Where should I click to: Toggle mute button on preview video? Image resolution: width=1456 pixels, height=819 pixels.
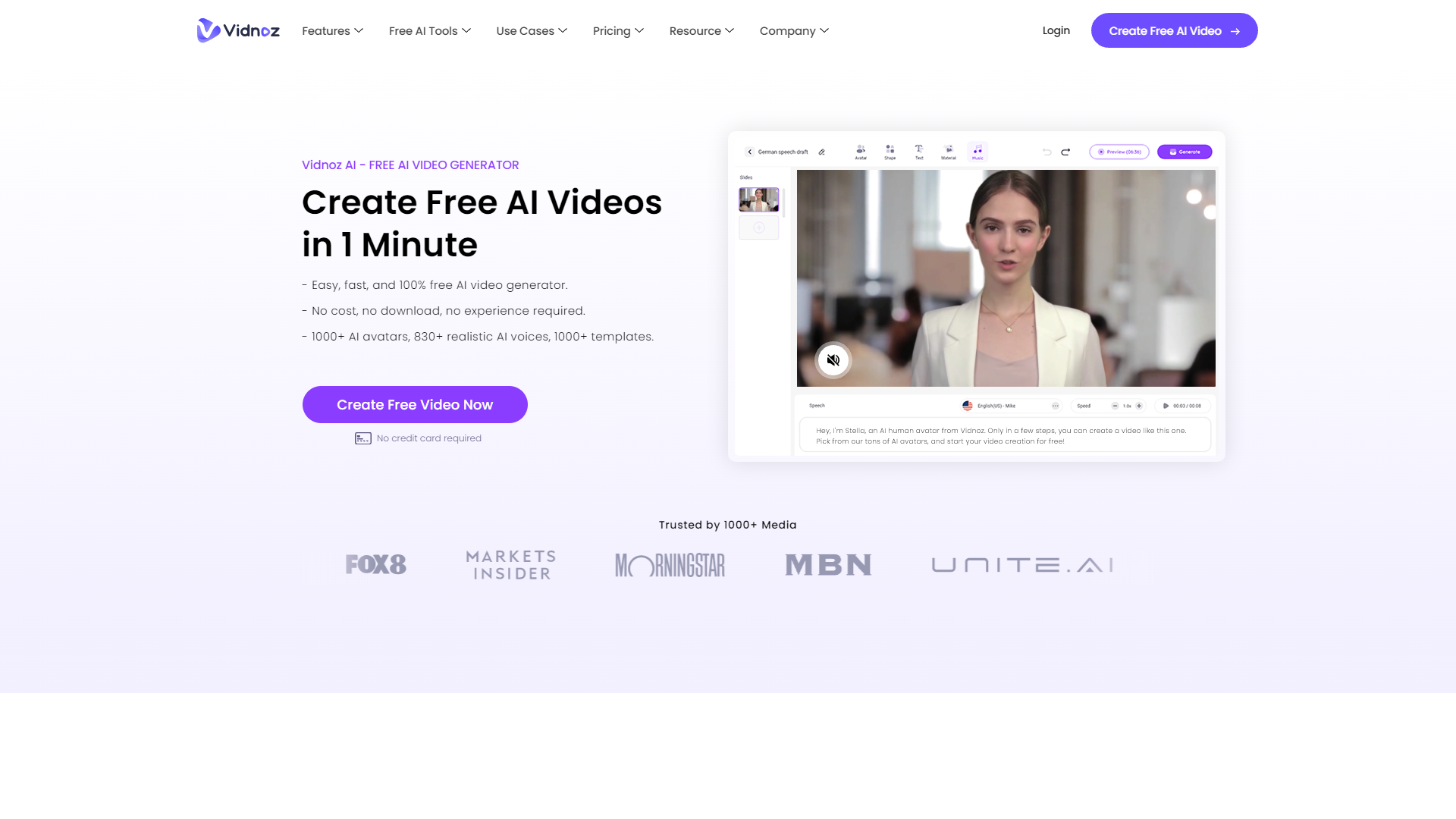point(833,360)
